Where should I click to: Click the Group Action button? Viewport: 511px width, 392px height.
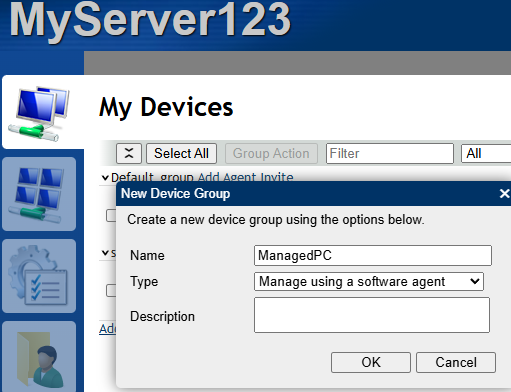click(x=271, y=153)
